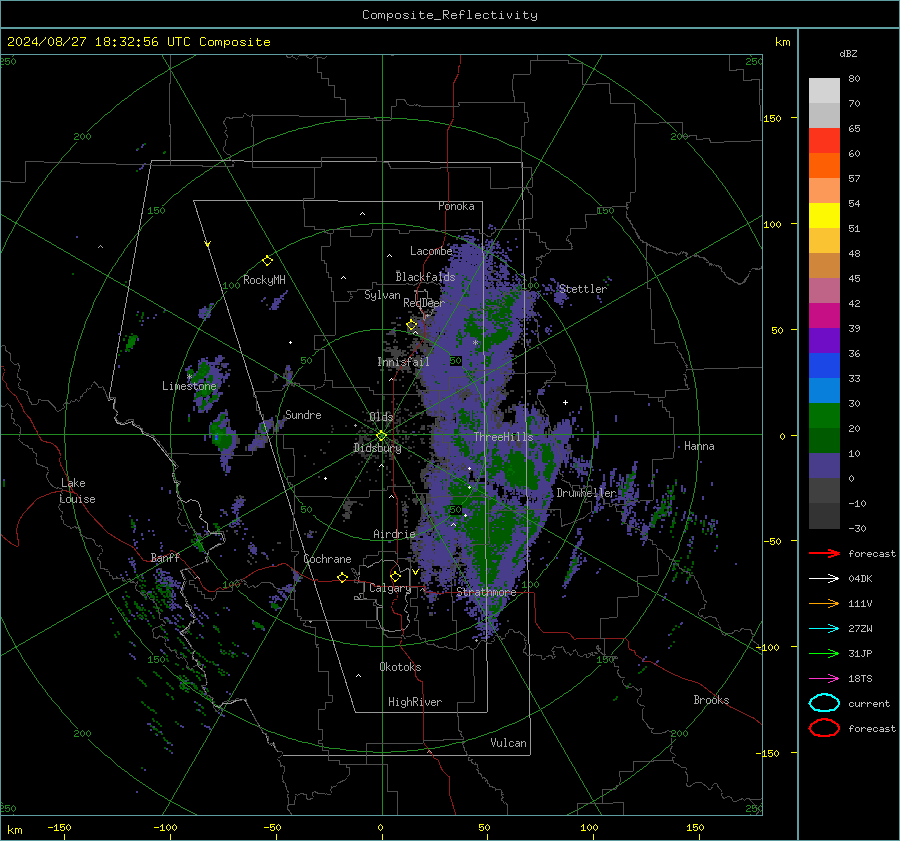The height and width of the screenshot is (841, 900).
Task: Click the 31JP legend label
Action: (x=860, y=653)
